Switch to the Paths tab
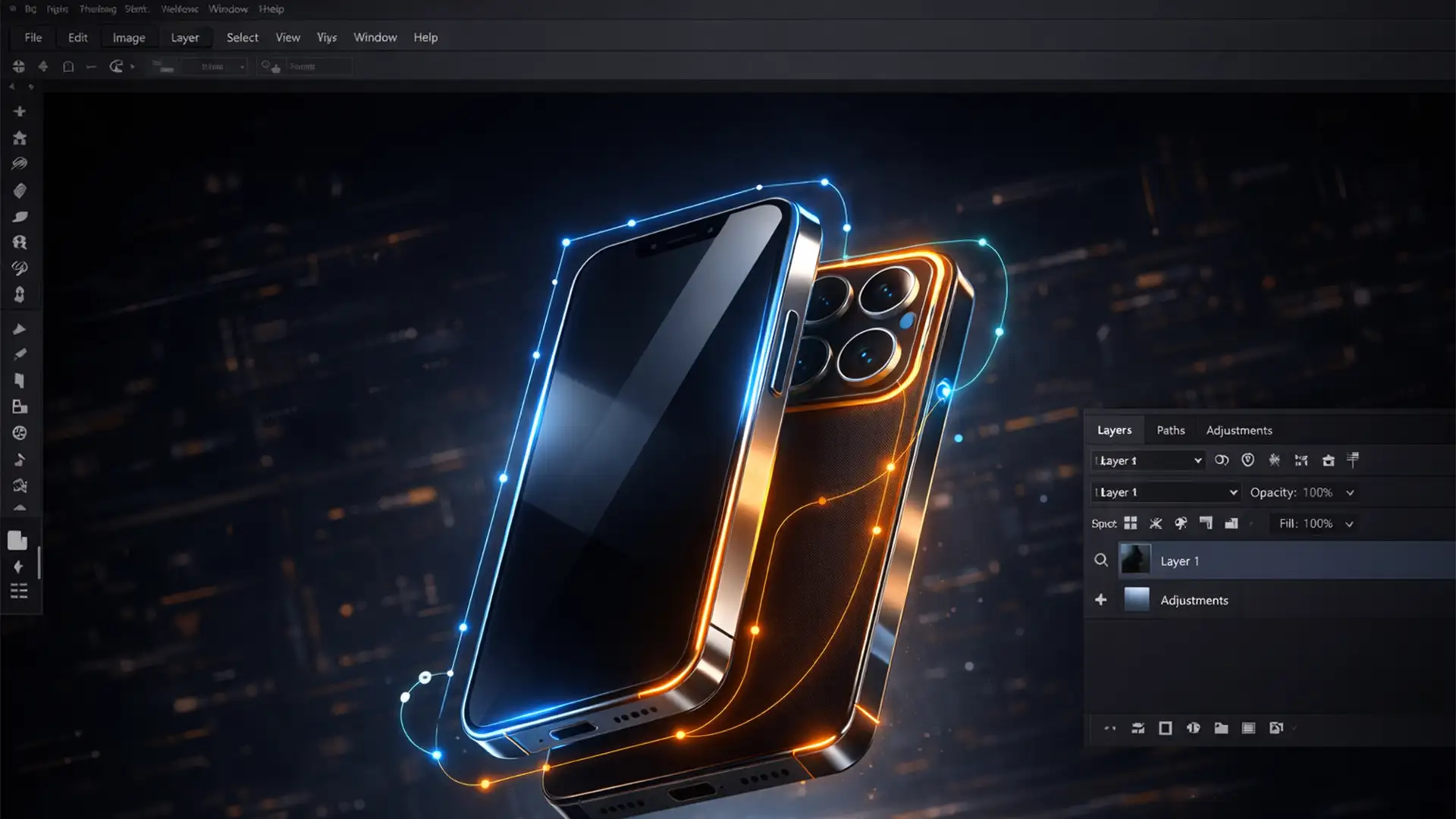 1170,430
